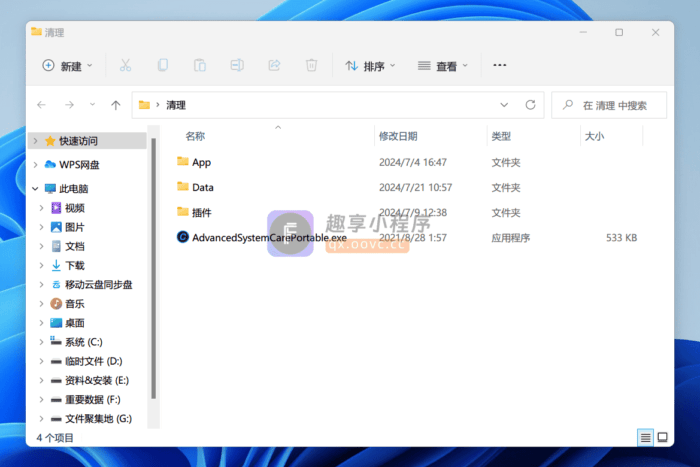700x467 pixels.
Task: Select 文件聚集地 (G:) drive
Action: point(99,419)
